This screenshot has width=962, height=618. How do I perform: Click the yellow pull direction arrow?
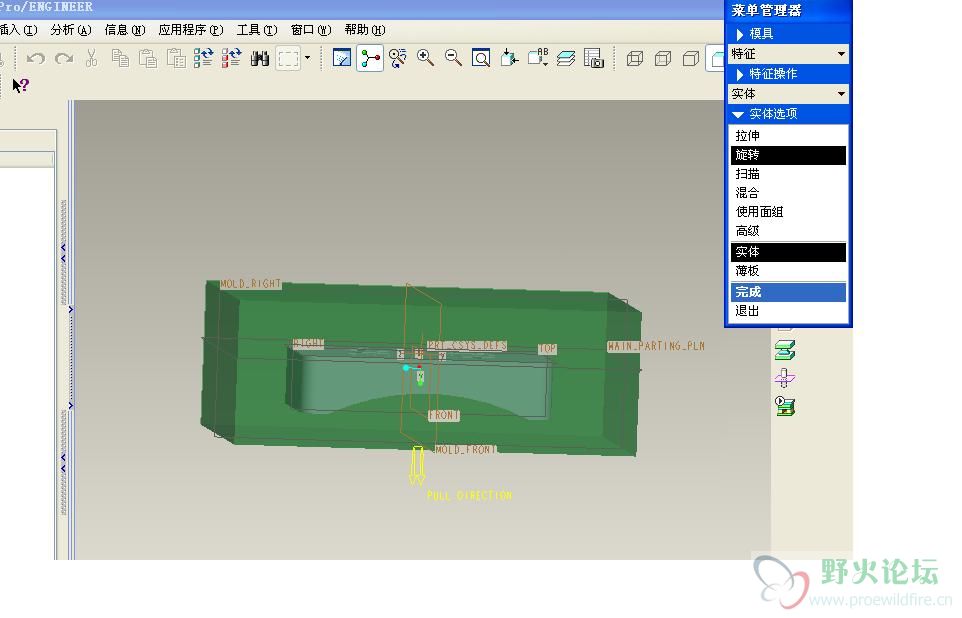coord(417,465)
